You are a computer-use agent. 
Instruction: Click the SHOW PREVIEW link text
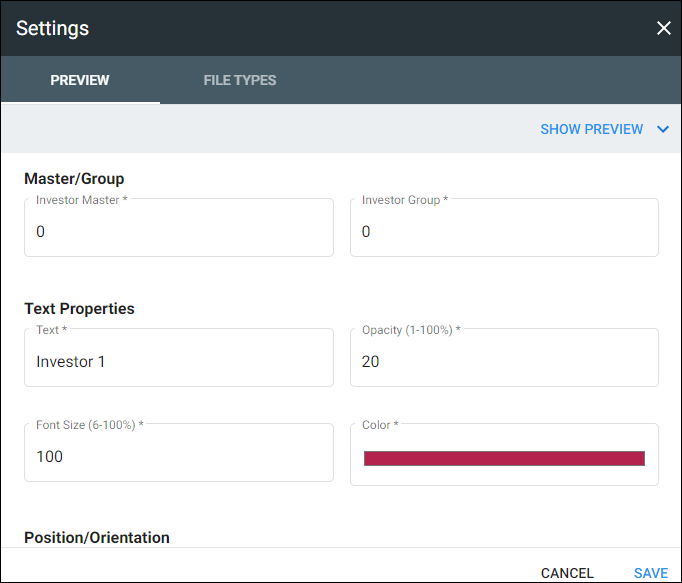pyautogui.click(x=591, y=129)
